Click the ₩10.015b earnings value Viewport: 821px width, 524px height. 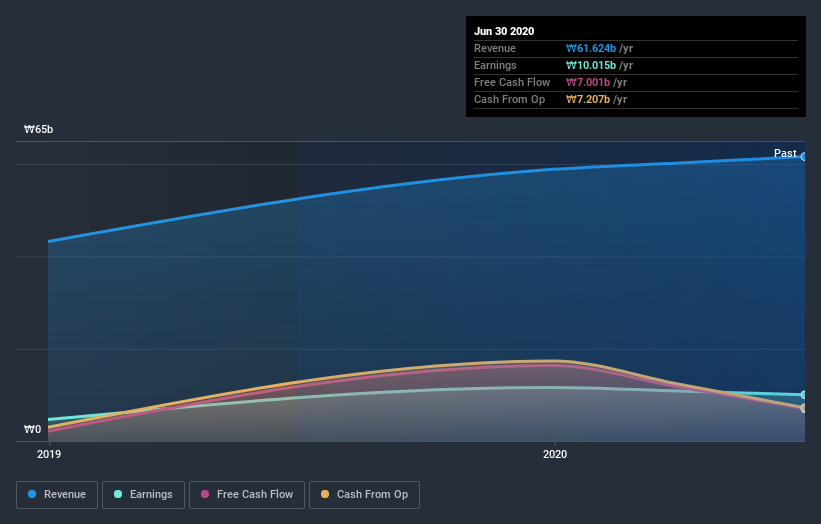tap(591, 65)
